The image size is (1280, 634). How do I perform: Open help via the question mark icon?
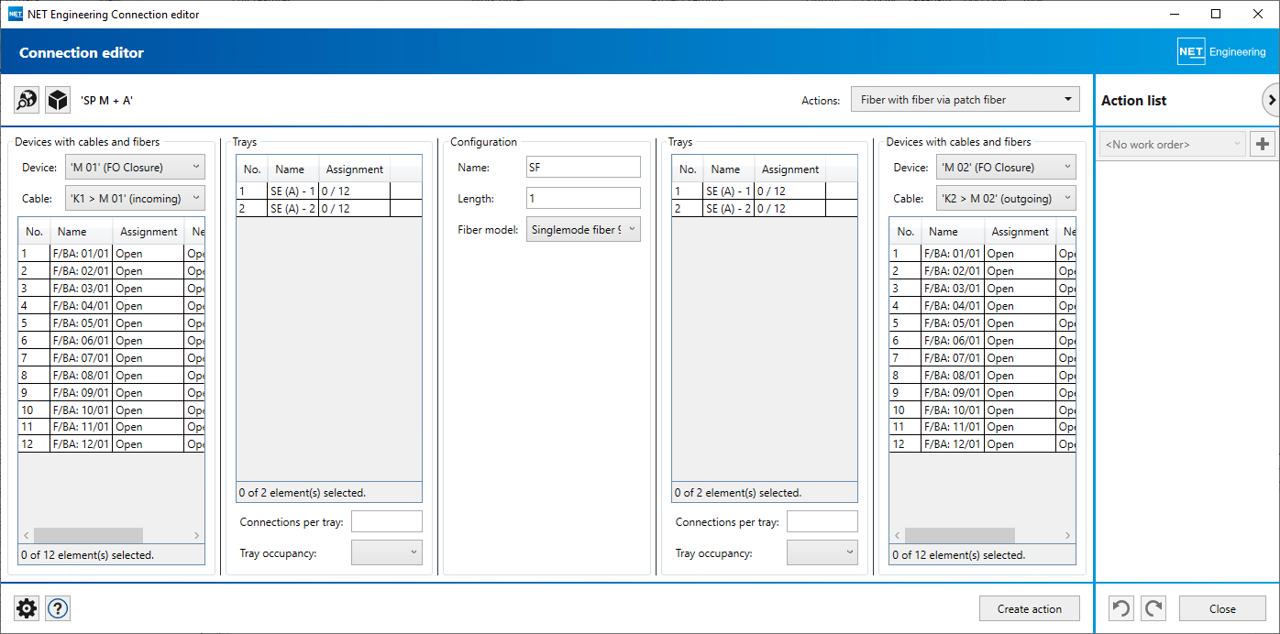coord(58,608)
